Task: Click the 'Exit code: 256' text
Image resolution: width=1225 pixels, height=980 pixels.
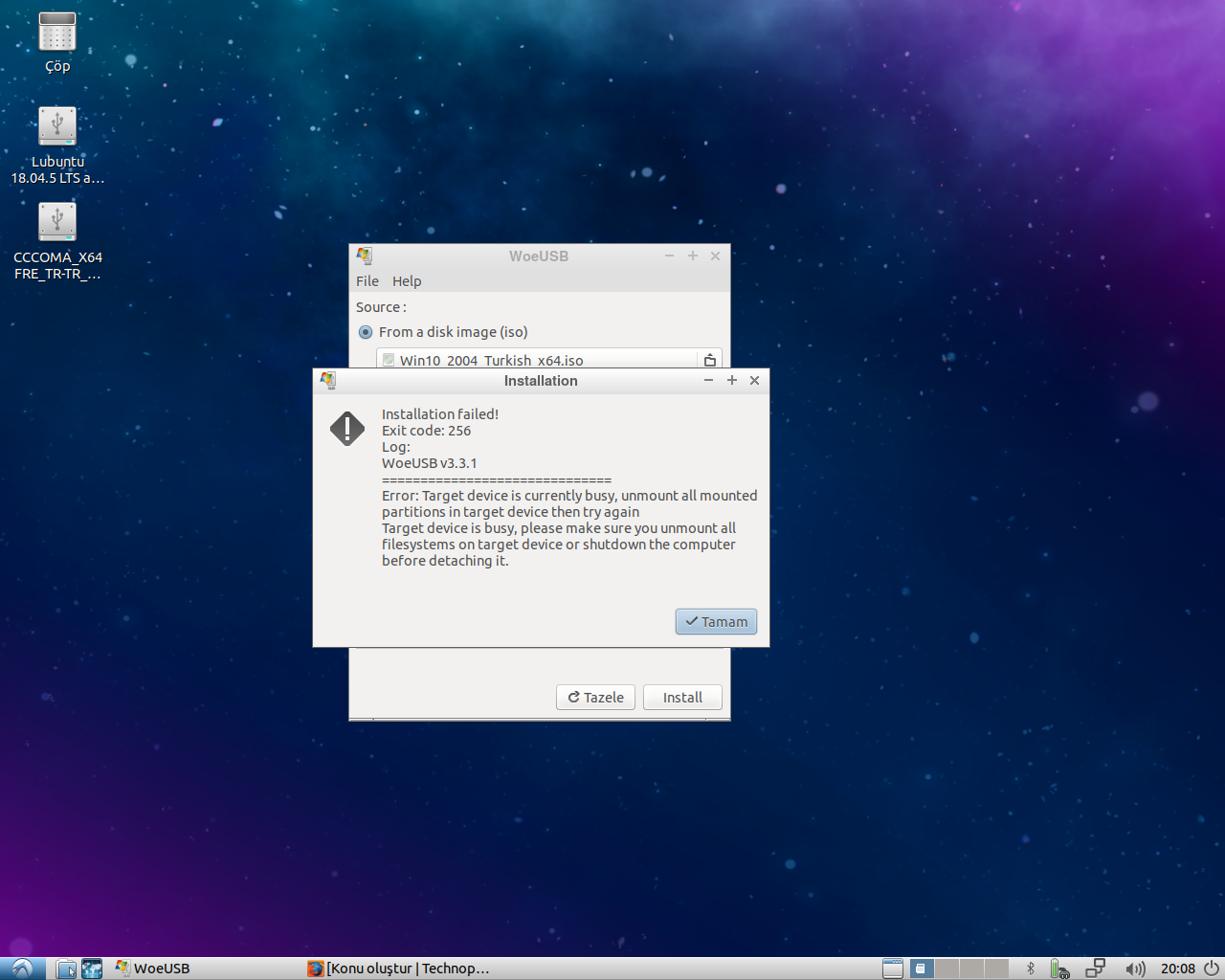Action: (426, 431)
